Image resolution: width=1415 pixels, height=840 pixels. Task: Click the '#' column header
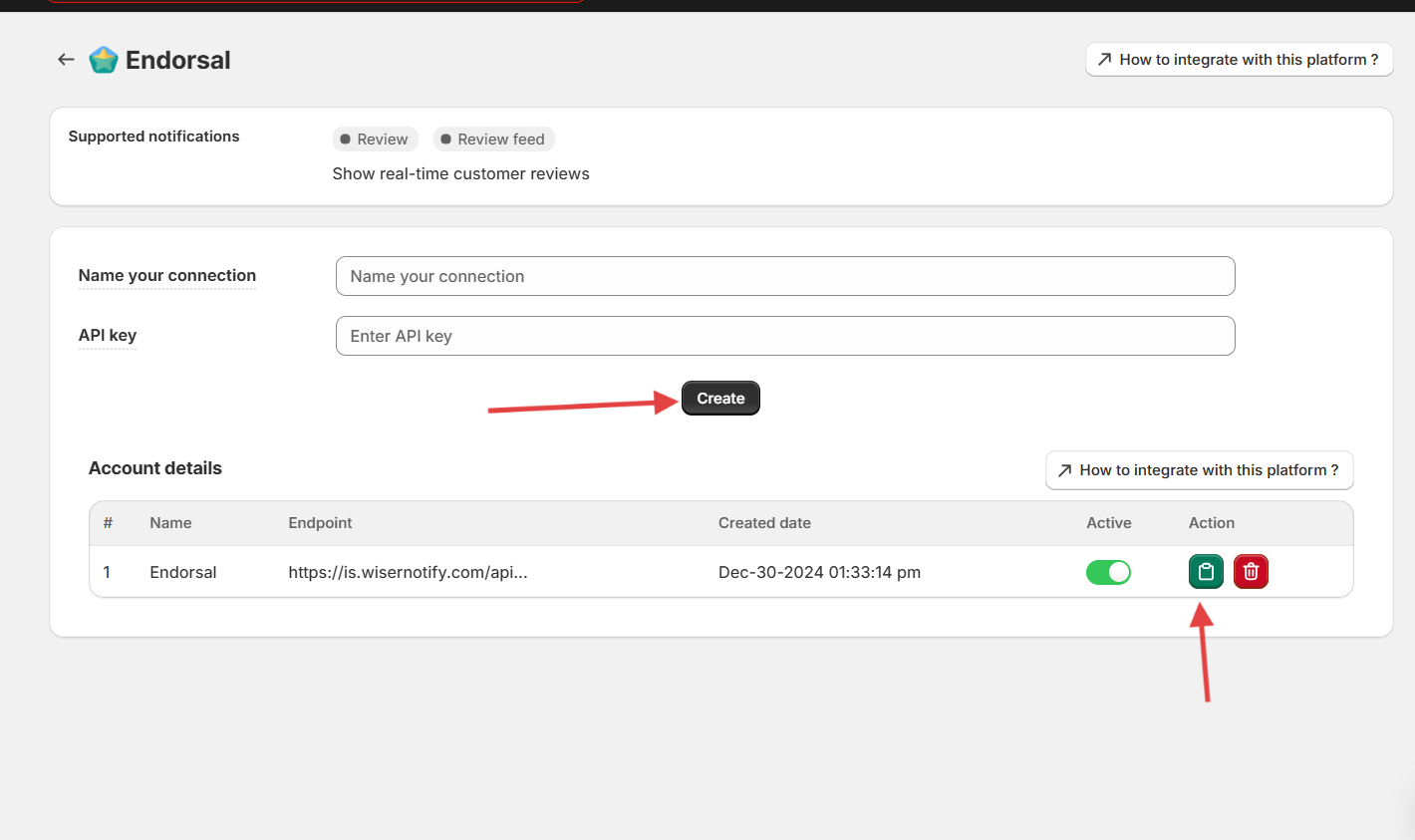click(108, 523)
